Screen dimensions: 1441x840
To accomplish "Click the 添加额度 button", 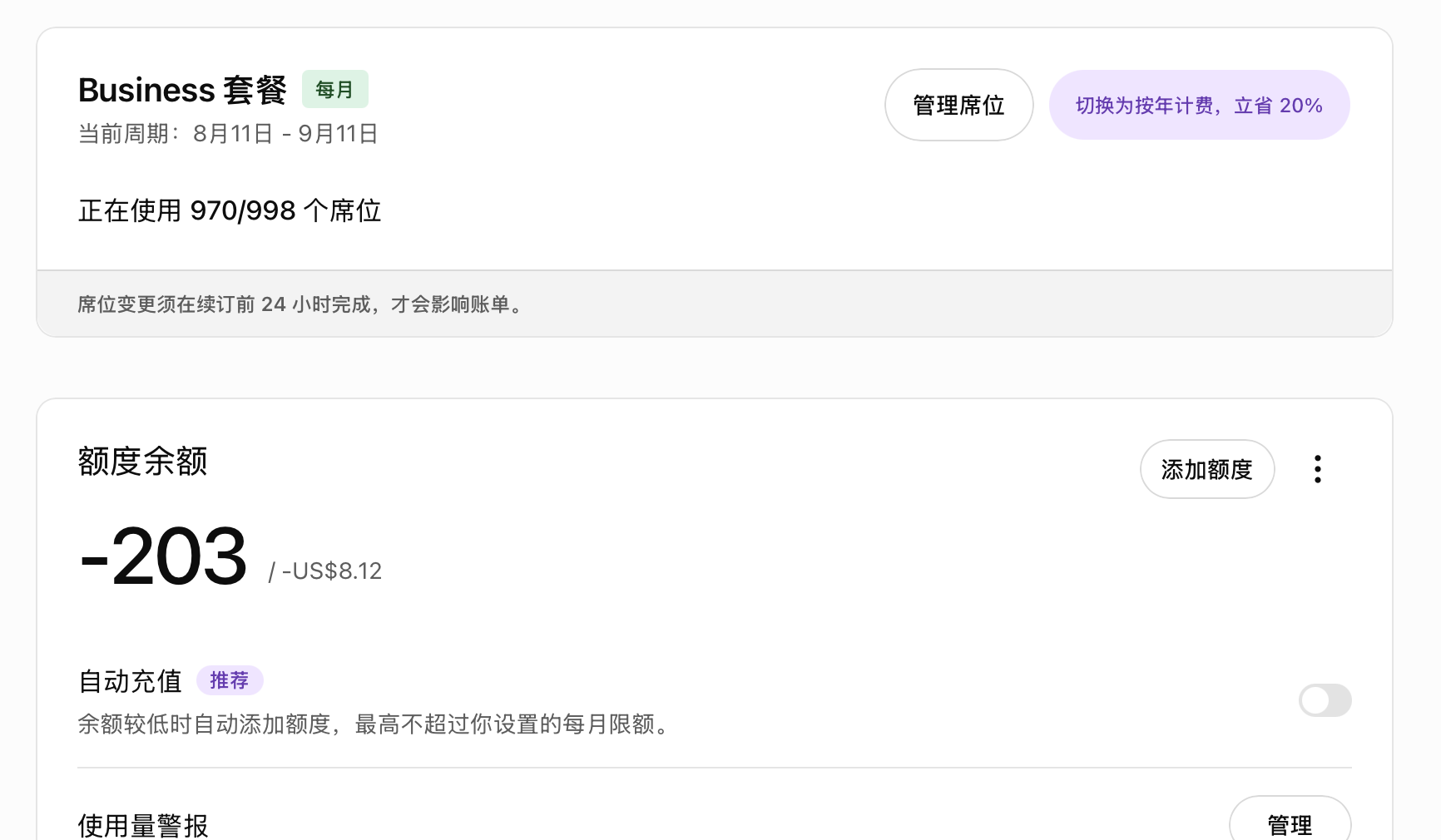I will (1207, 469).
